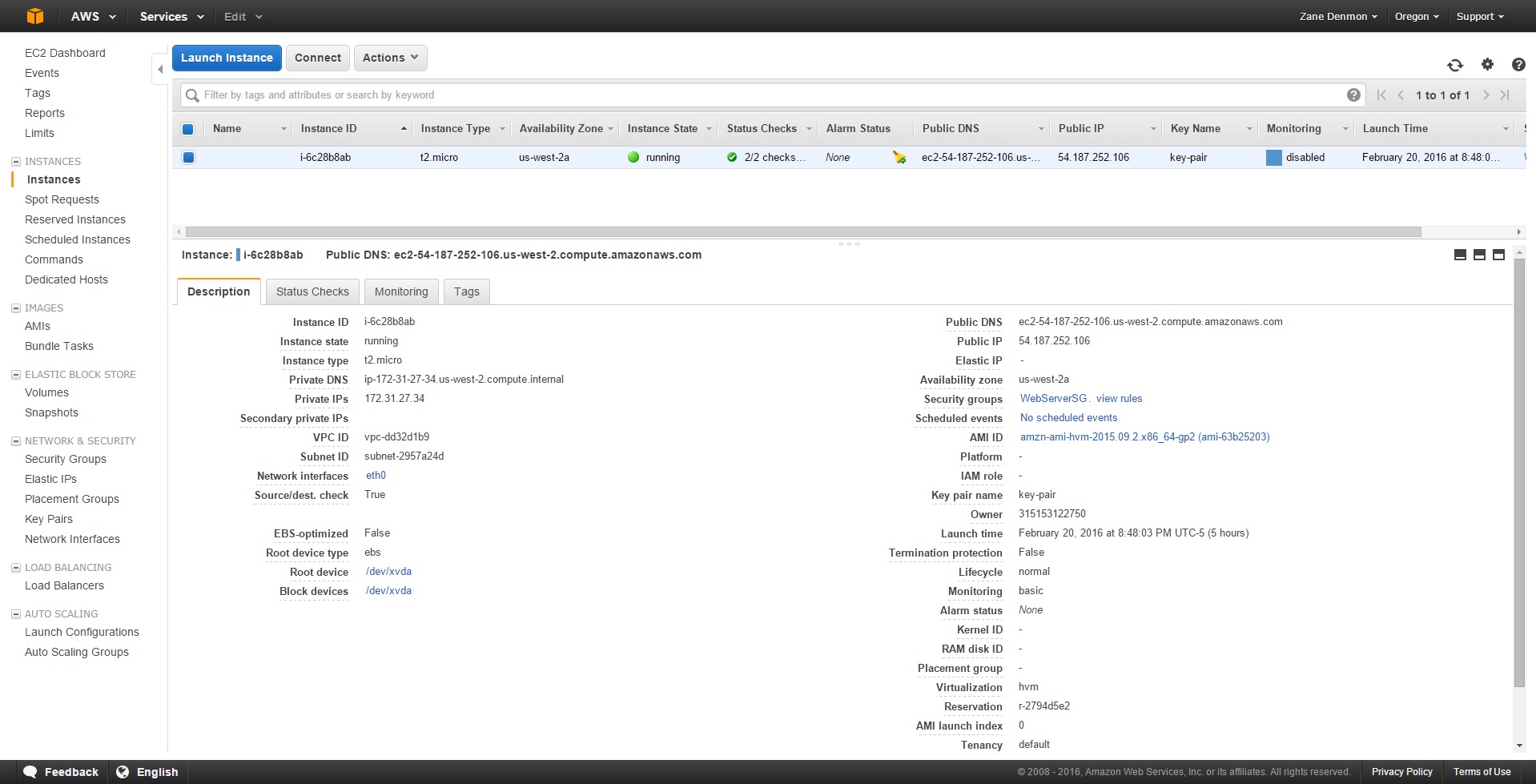Collapse the IMAGES sidebar section

point(16,308)
